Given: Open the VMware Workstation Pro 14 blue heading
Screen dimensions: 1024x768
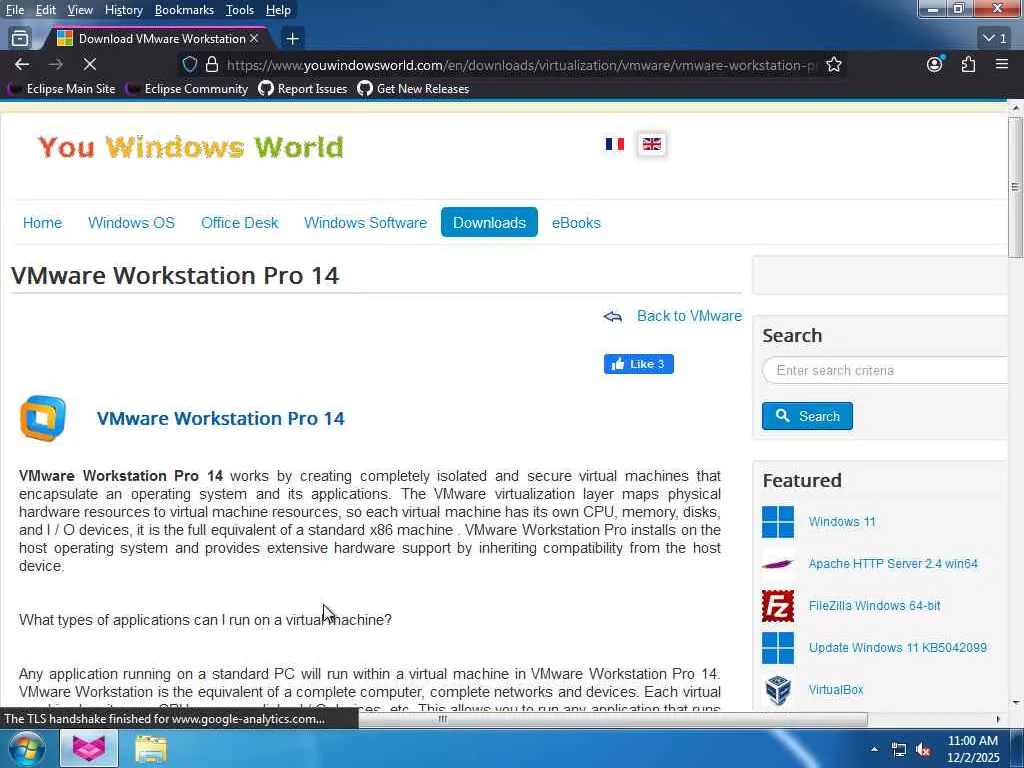Looking at the screenshot, I should coord(220,419).
